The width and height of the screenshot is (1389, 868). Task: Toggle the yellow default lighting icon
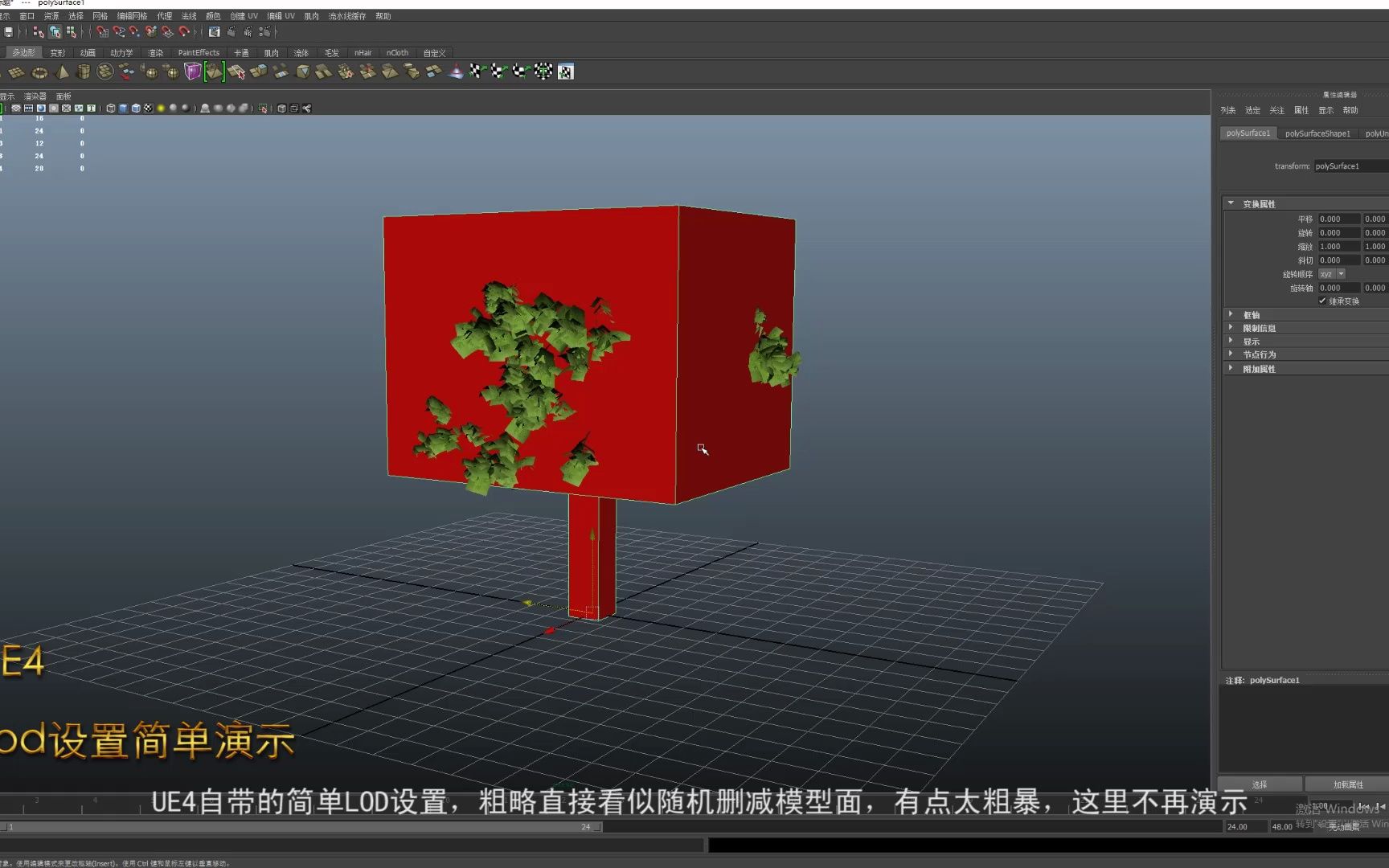click(x=160, y=108)
